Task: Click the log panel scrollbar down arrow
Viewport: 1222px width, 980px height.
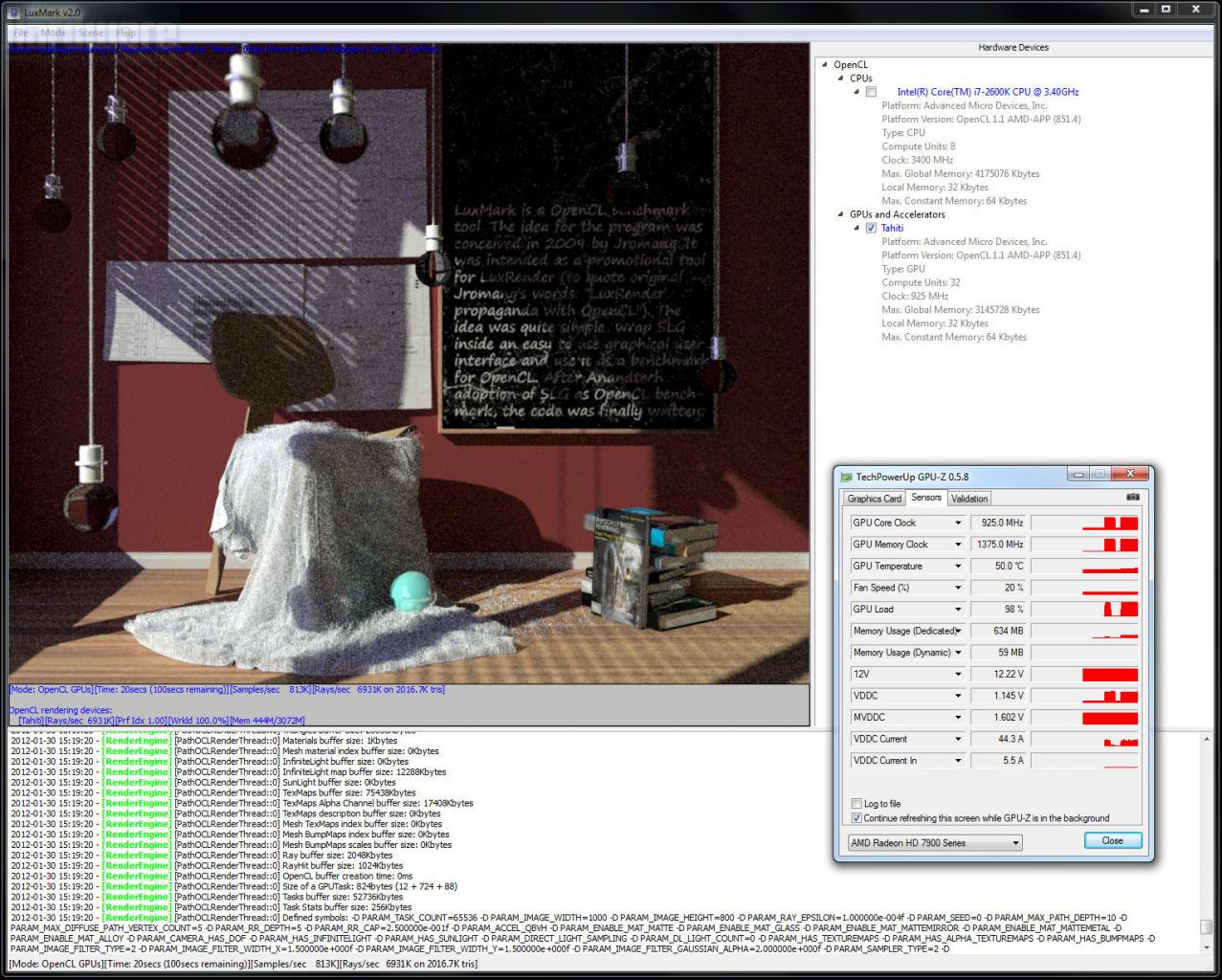Action: [1206, 947]
